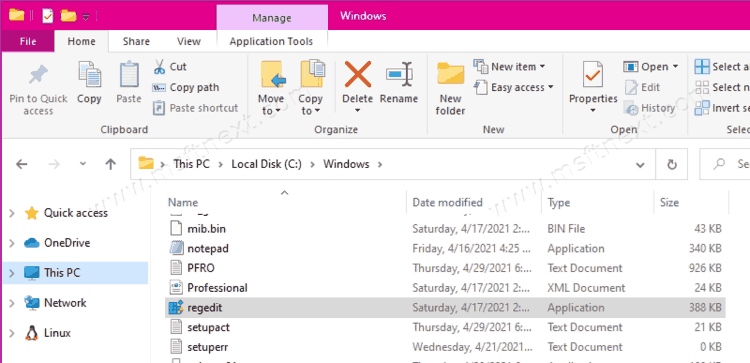Click the Linux penguin icon
750x363 pixels.
pos(32,333)
